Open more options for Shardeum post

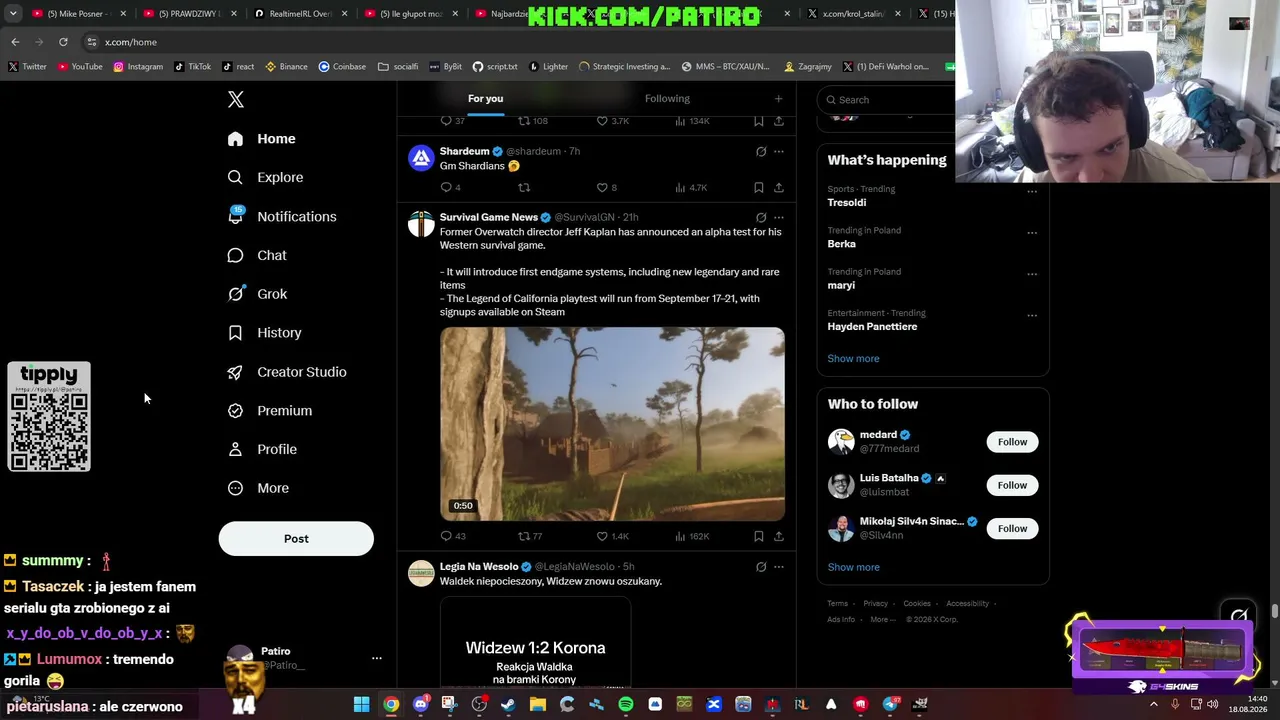[x=779, y=152]
